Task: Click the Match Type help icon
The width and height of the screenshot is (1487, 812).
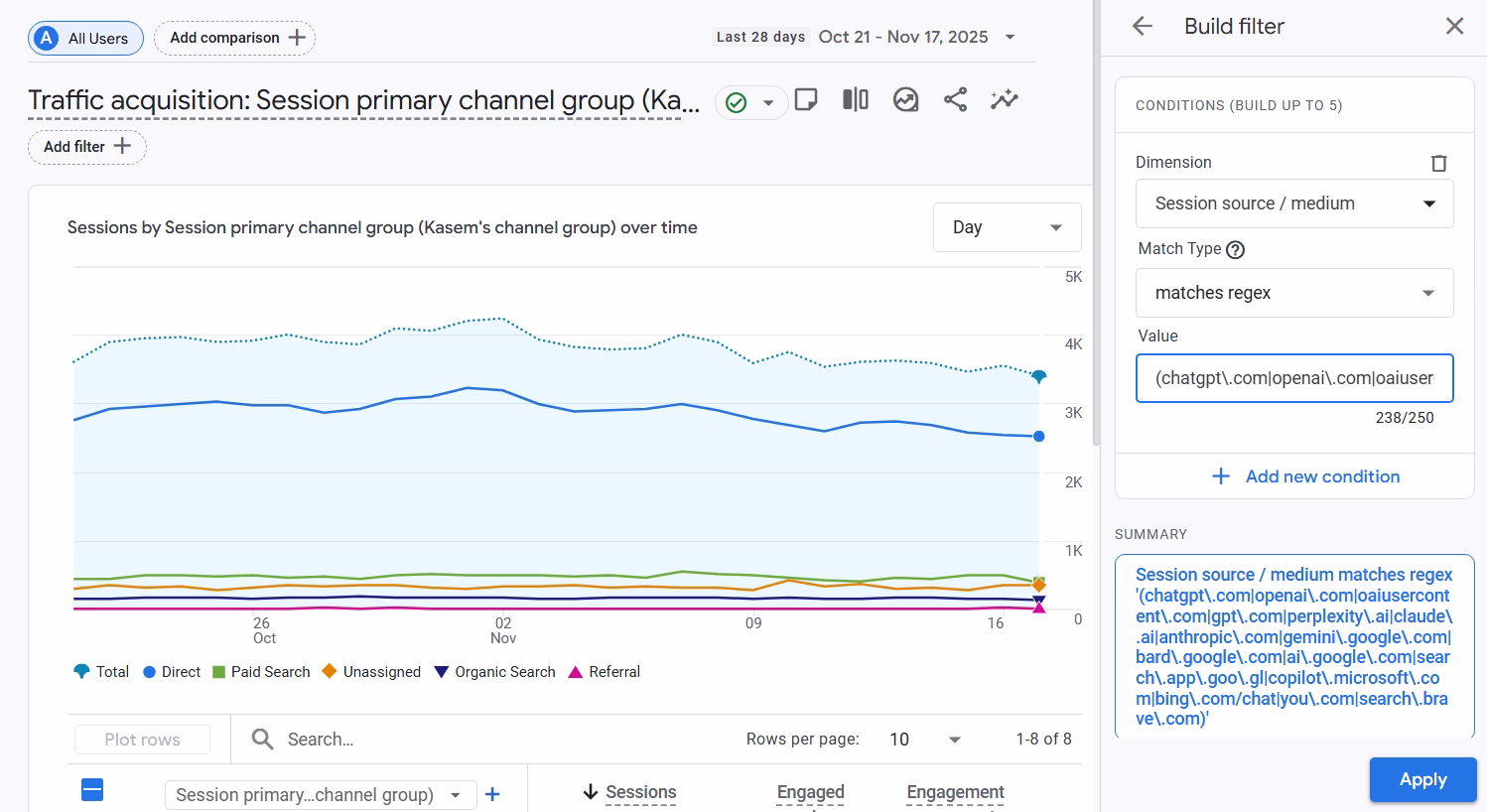Action: coord(1235,250)
